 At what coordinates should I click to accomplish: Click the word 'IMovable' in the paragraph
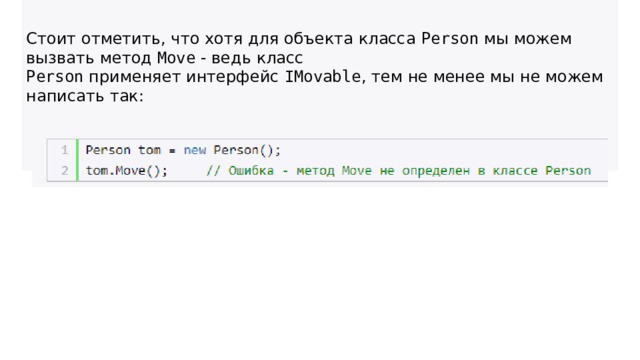click(322, 77)
